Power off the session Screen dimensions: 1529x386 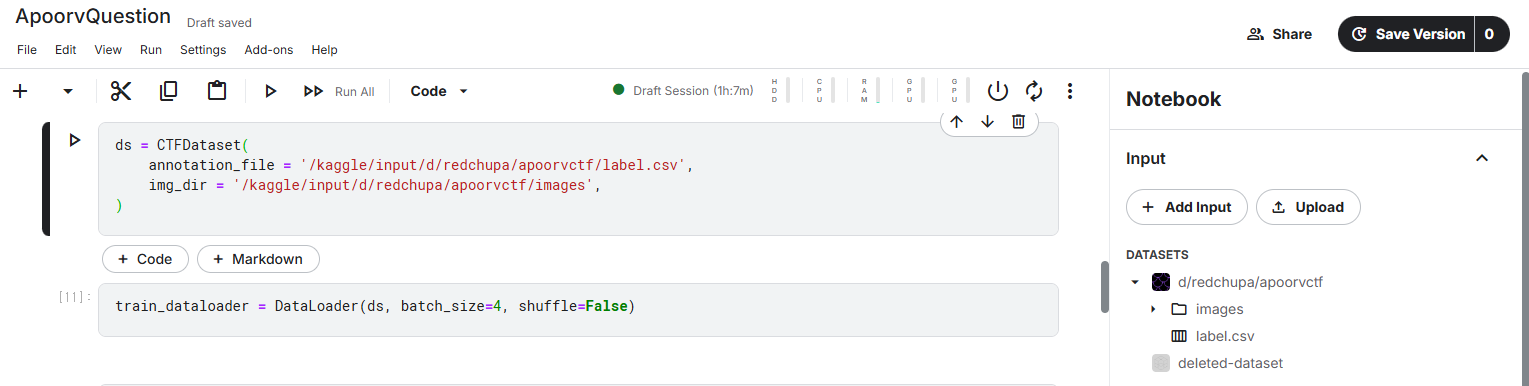[x=998, y=91]
